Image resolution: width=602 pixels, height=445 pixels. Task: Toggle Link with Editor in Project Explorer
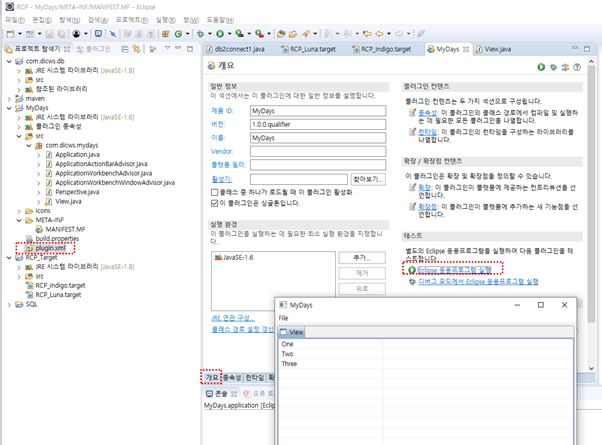click(x=136, y=49)
